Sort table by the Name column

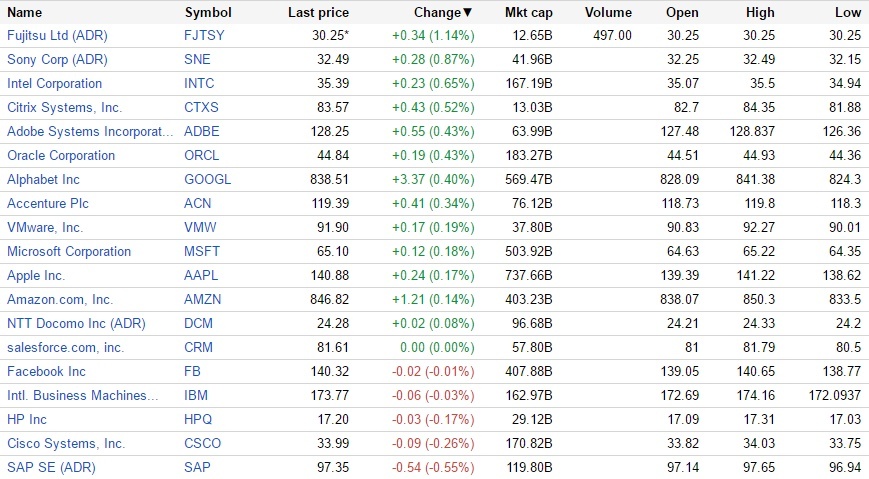click(x=25, y=13)
